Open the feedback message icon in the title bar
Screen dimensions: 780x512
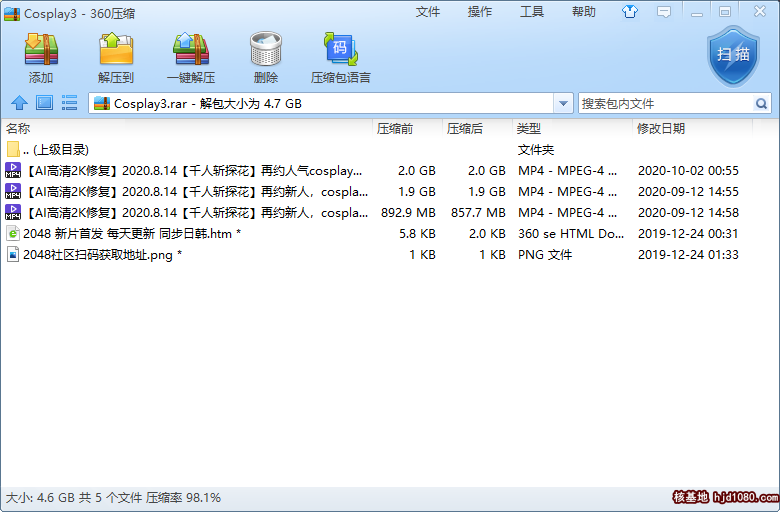click(x=664, y=12)
